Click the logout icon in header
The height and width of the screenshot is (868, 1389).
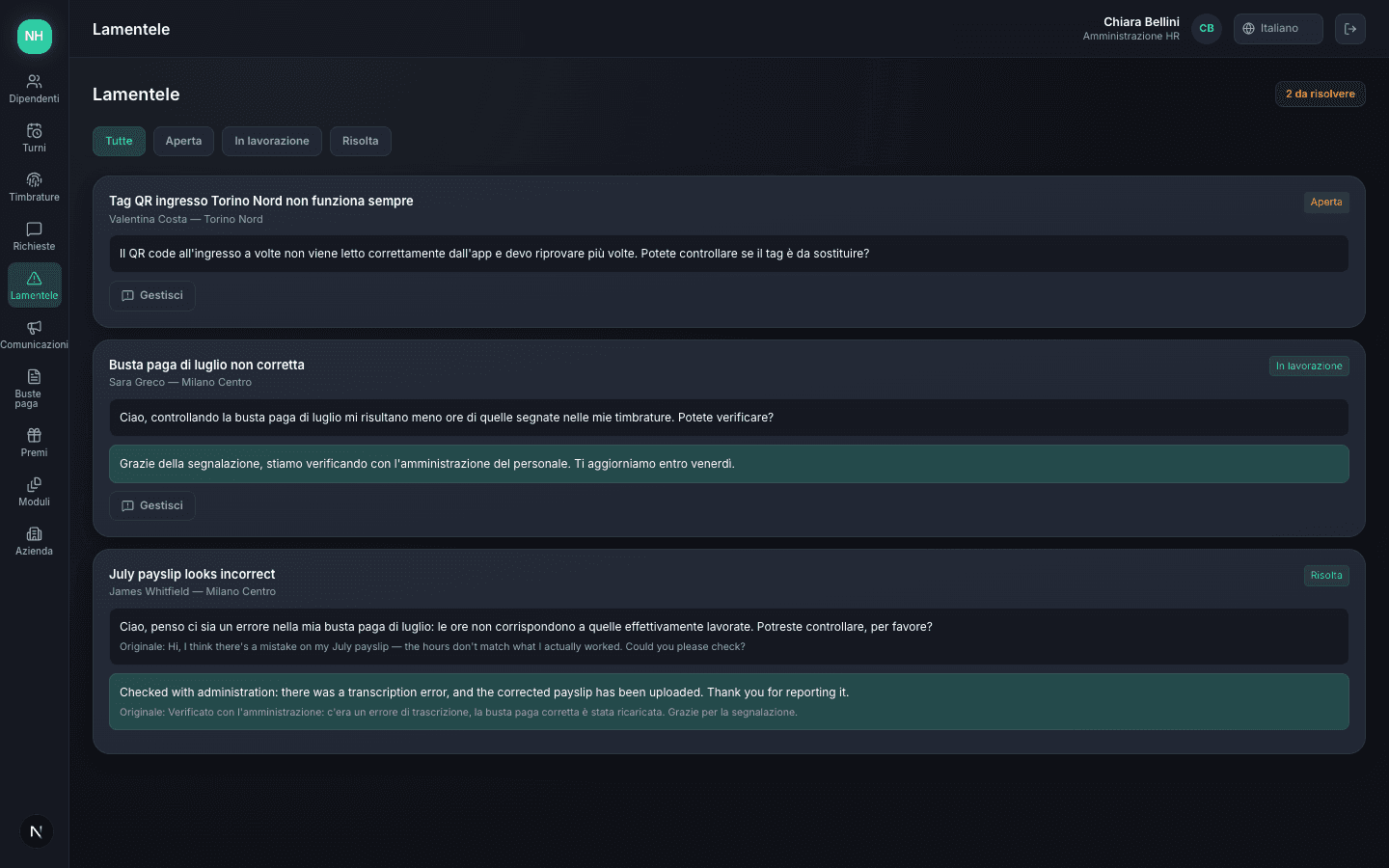pos(1350,29)
